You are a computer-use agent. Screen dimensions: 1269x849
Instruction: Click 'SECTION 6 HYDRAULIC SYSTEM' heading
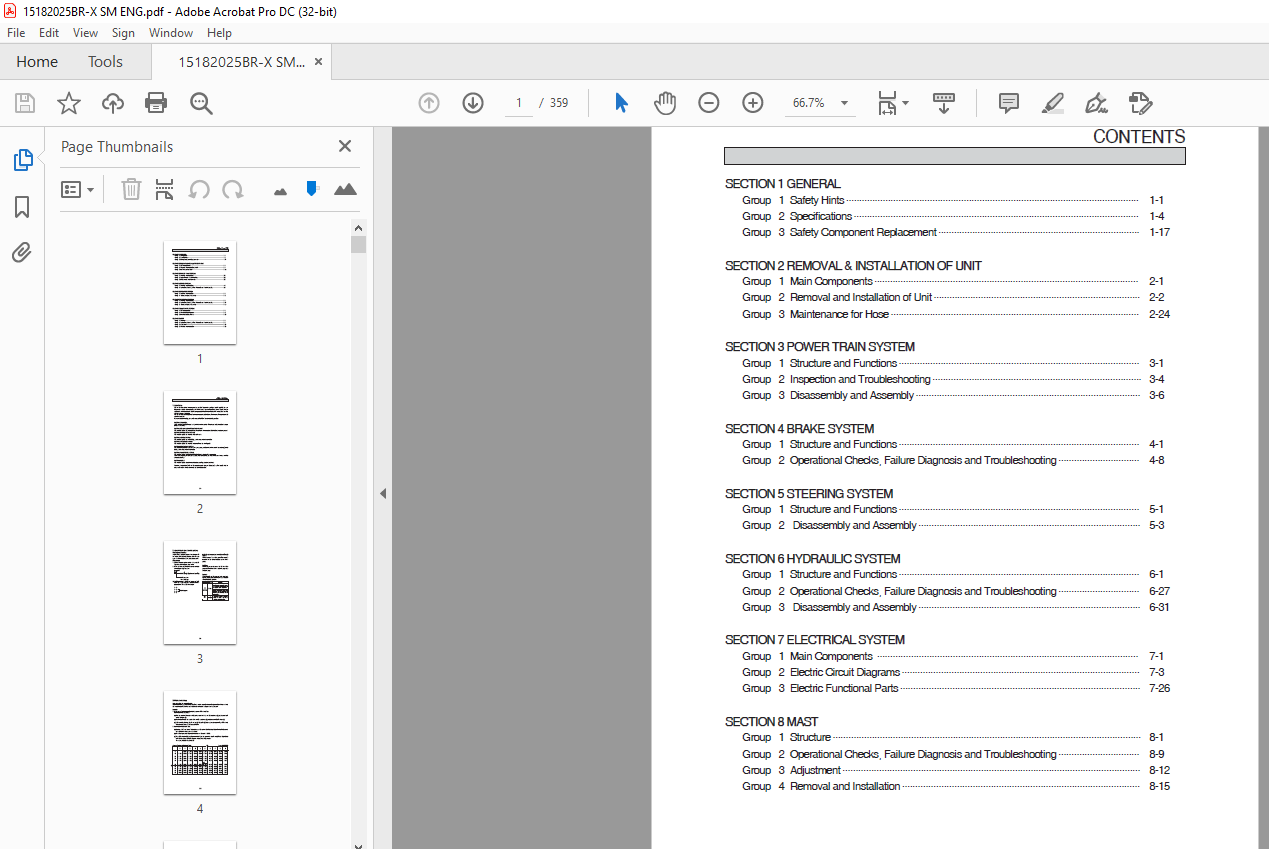click(813, 559)
